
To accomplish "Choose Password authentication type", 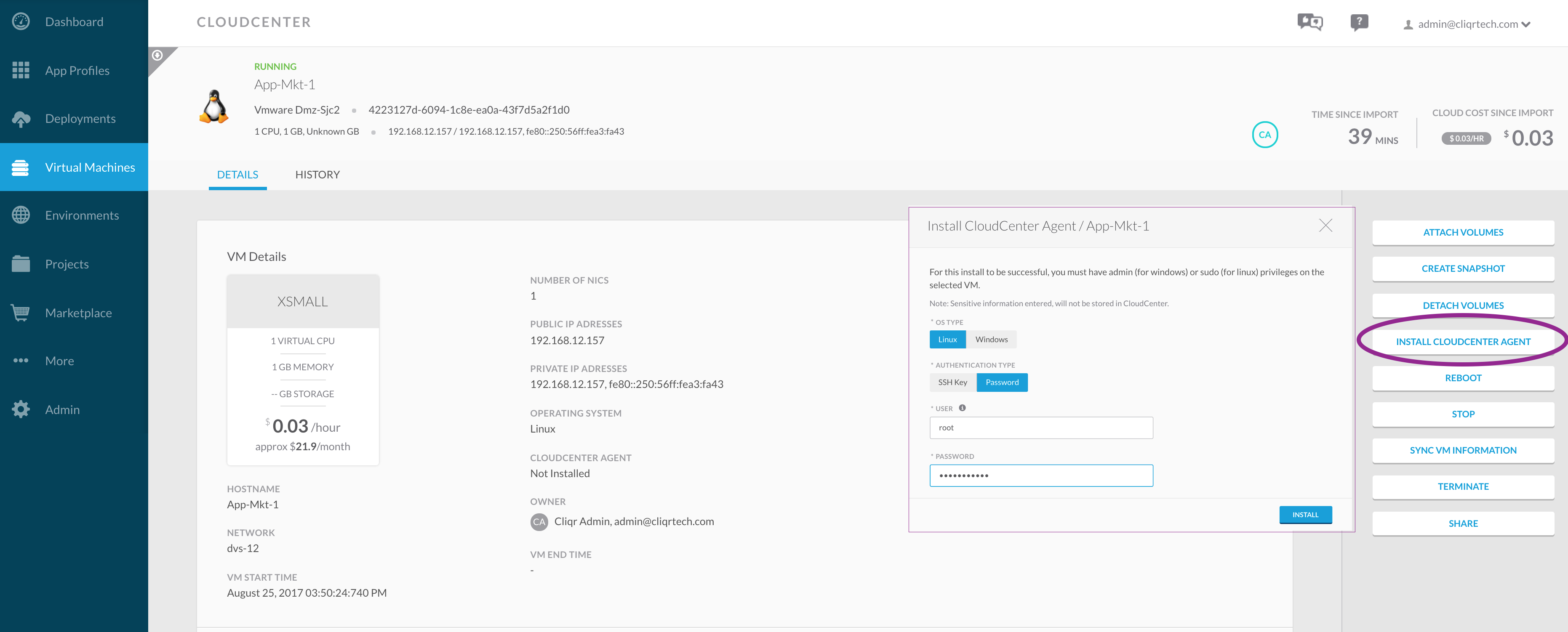I will (1002, 382).
